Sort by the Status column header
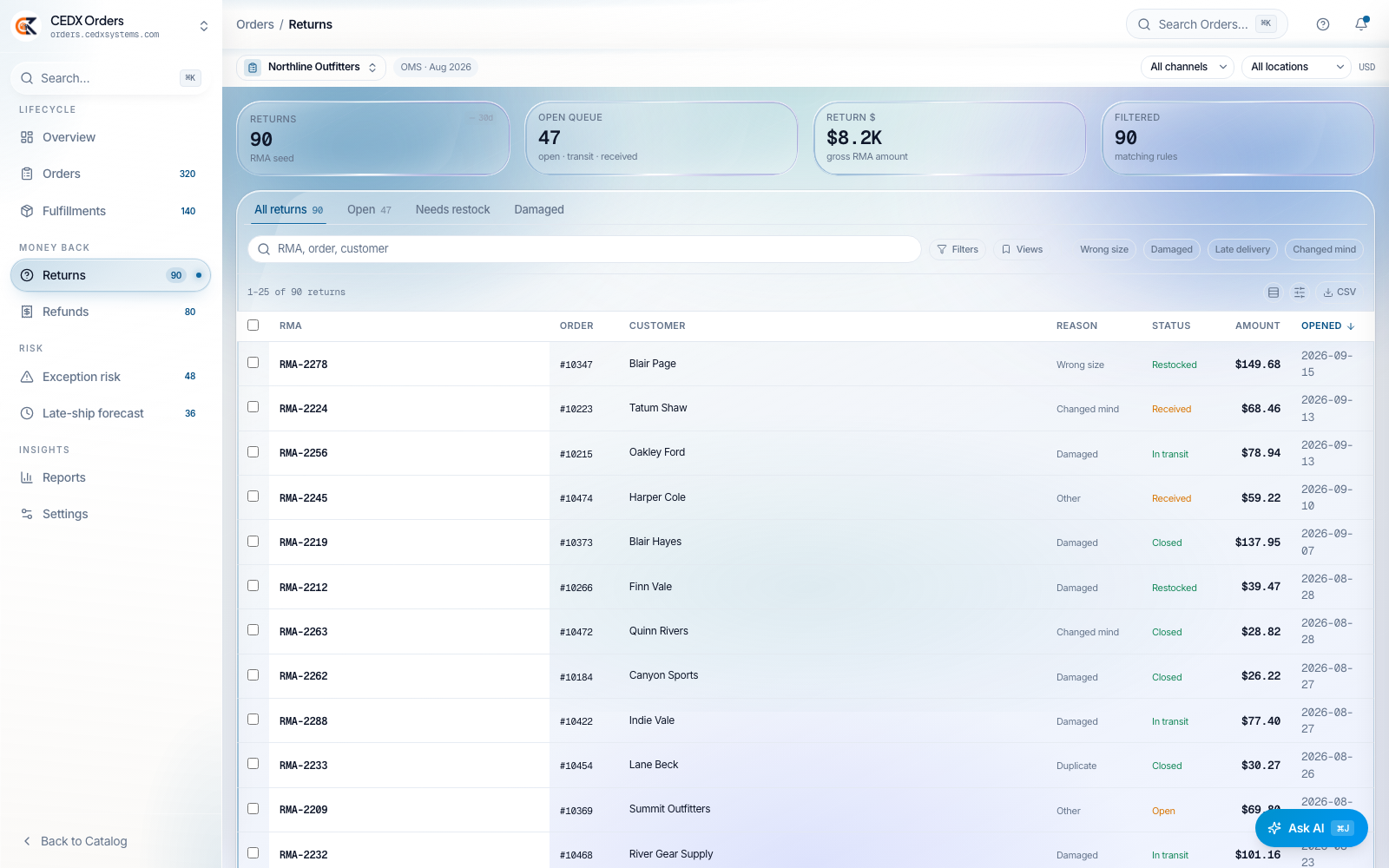Screen dimensions: 1389x868 [1171, 326]
